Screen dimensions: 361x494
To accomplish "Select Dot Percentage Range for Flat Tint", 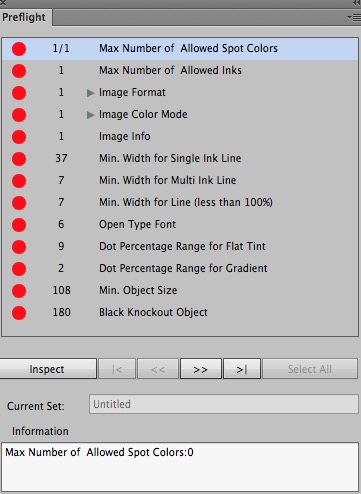I will coord(180,246).
